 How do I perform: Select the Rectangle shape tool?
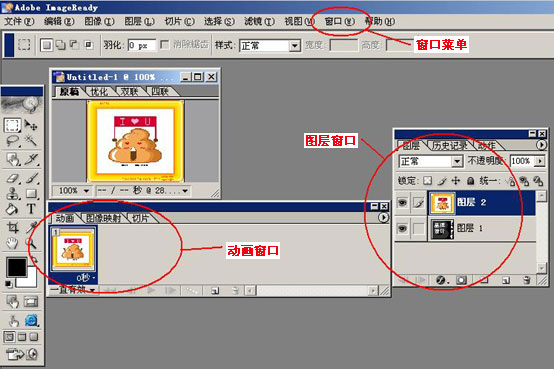[31, 194]
